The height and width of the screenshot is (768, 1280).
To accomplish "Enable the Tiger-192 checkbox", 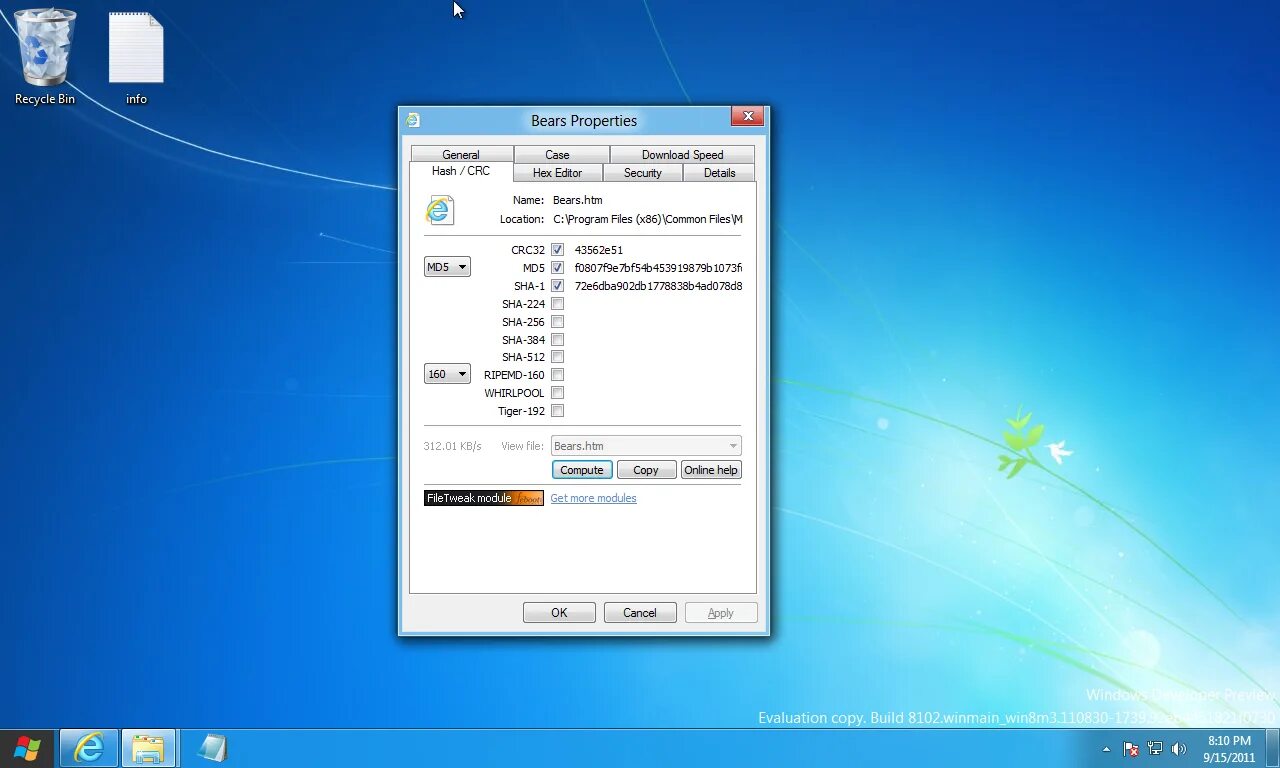I will click(558, 411).
